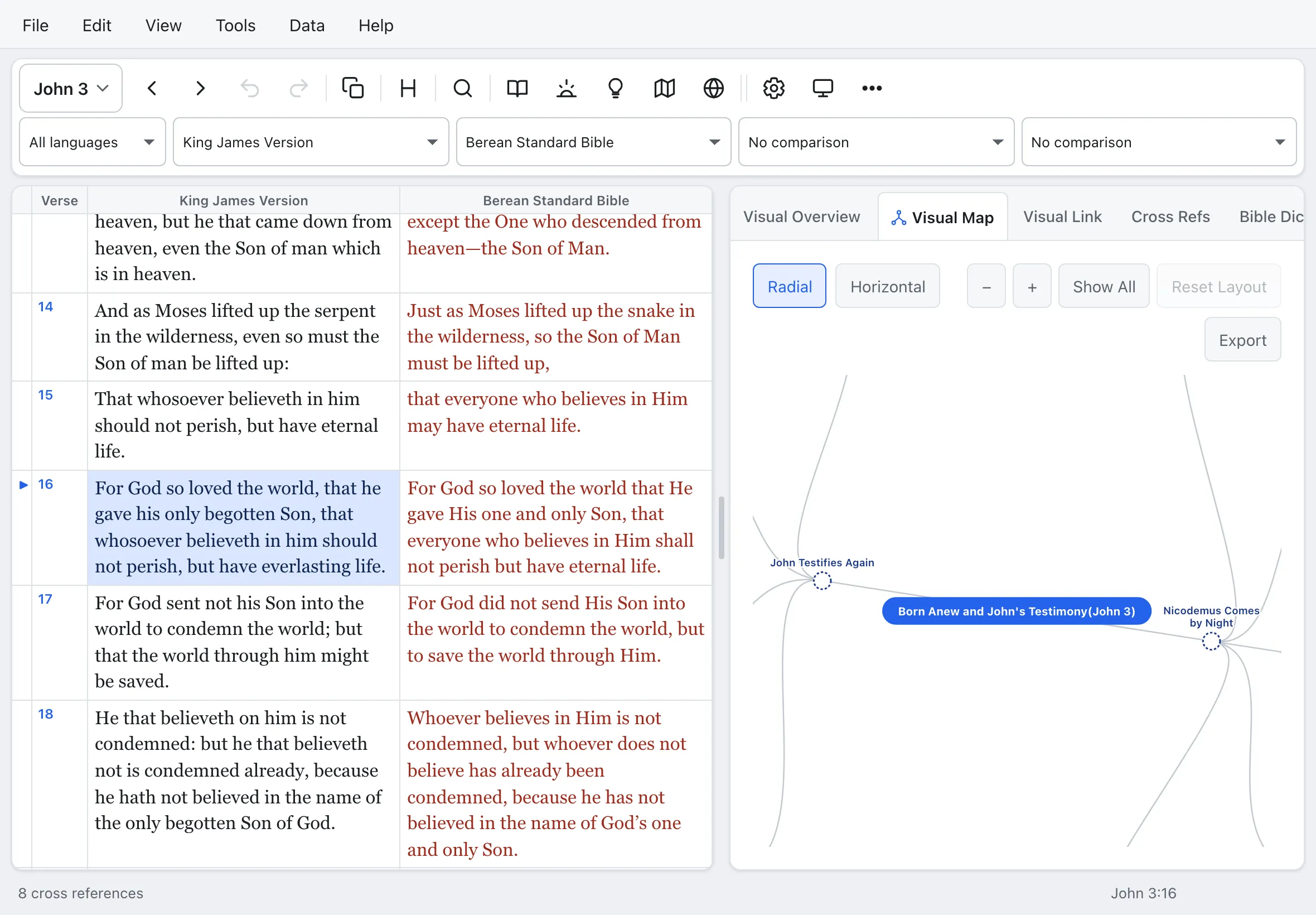Screen dimensions: 1316x915
Task: Click the H heading icon
Action: pyautogui.click(x=408, y=88)
